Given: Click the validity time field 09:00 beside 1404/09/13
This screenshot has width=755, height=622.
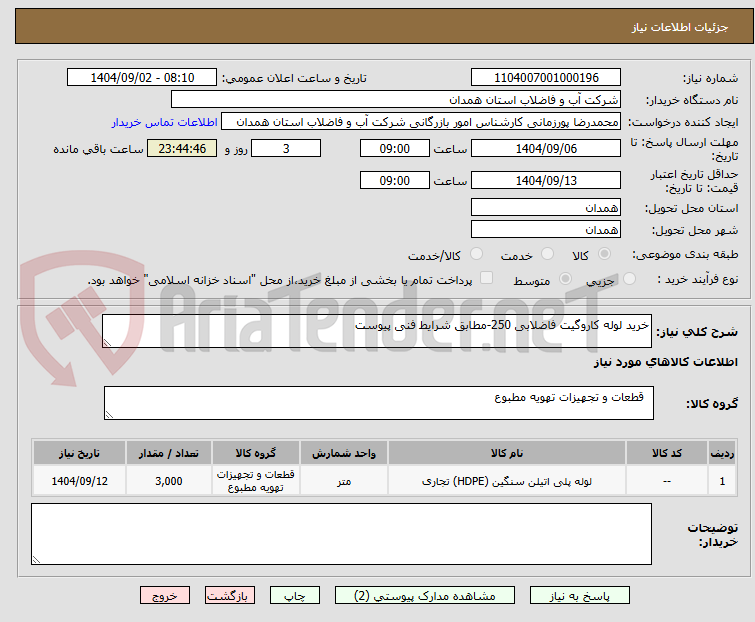Looking at the screenshot, I should pyautogui.click(x=394, y=181).
